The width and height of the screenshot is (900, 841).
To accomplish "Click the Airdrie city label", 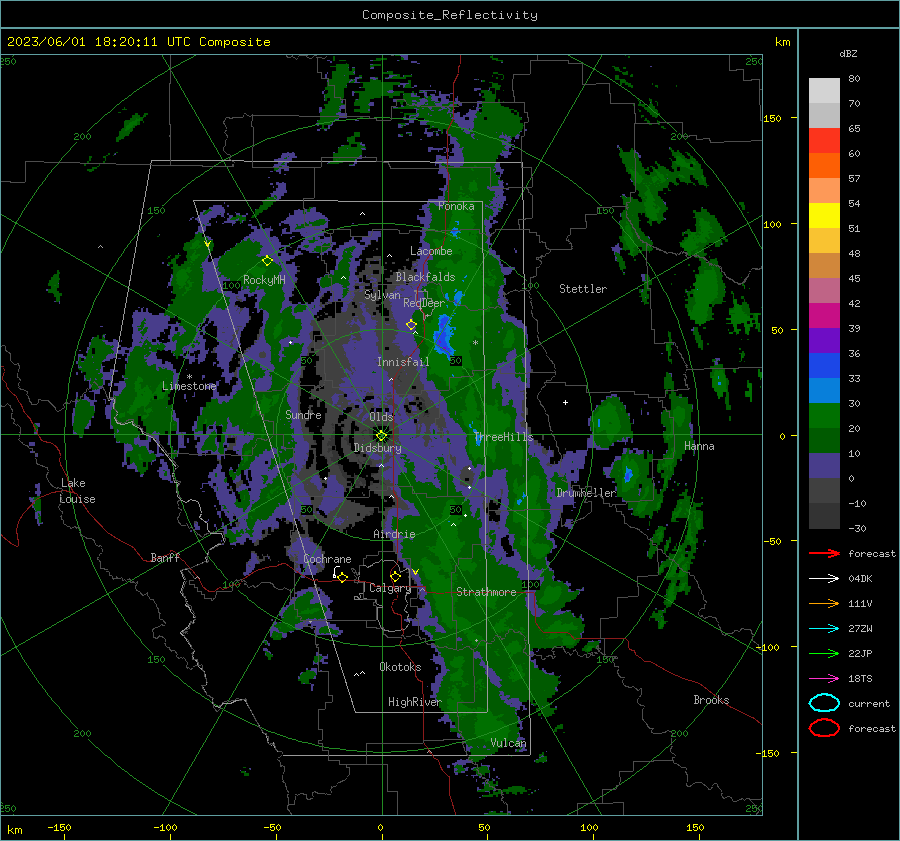I will (394, 534).
